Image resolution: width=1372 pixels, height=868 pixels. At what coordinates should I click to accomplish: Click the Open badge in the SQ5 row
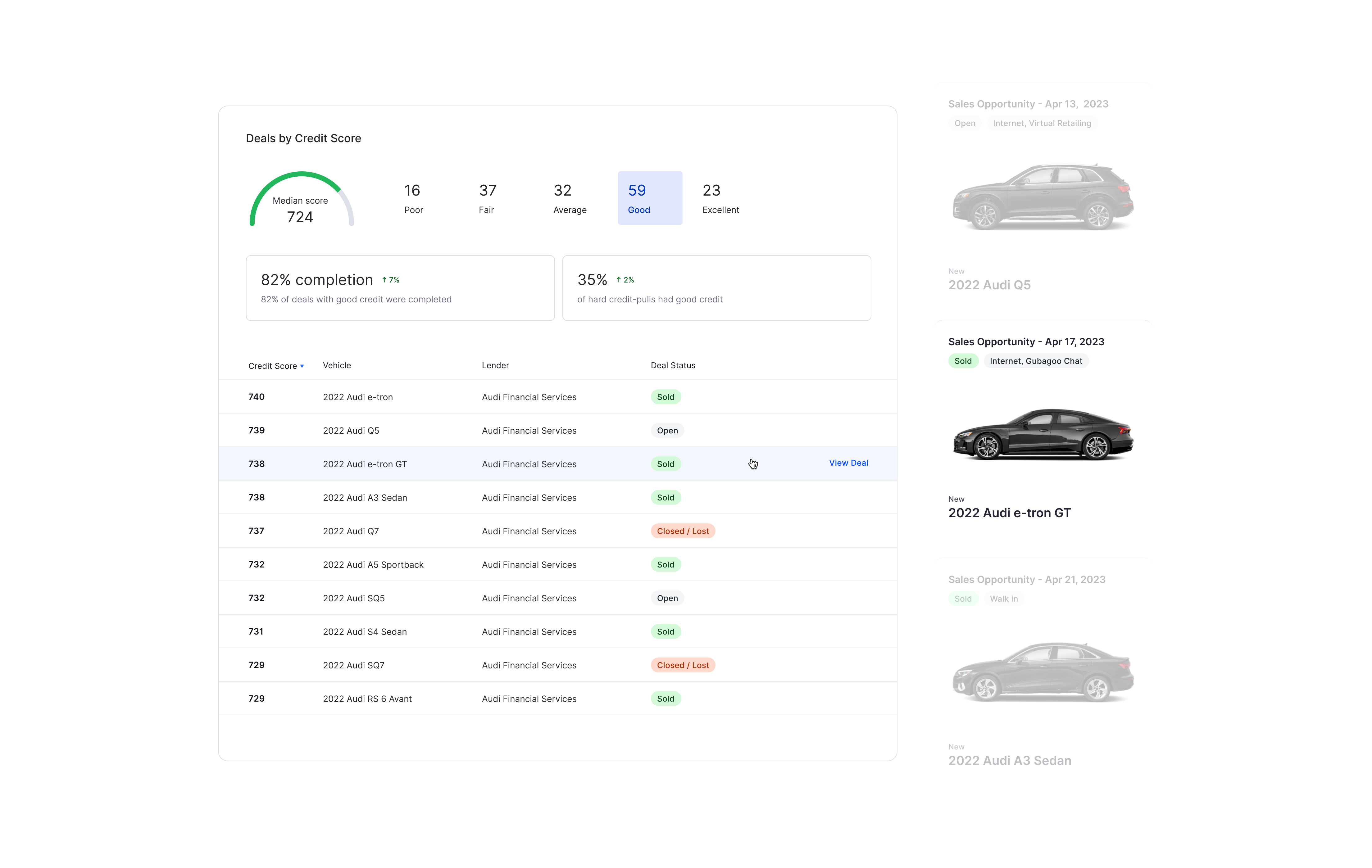tap(667, 599)
